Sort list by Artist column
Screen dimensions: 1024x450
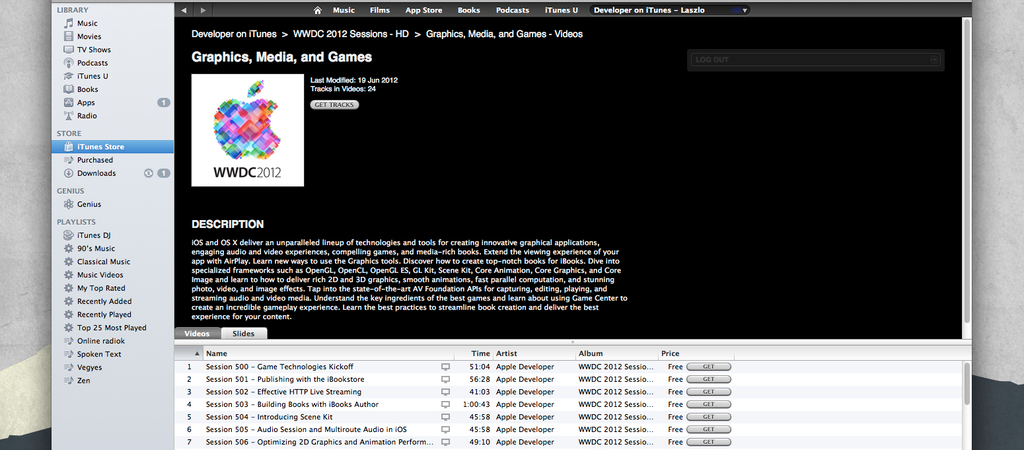click(x=534, y=353)
